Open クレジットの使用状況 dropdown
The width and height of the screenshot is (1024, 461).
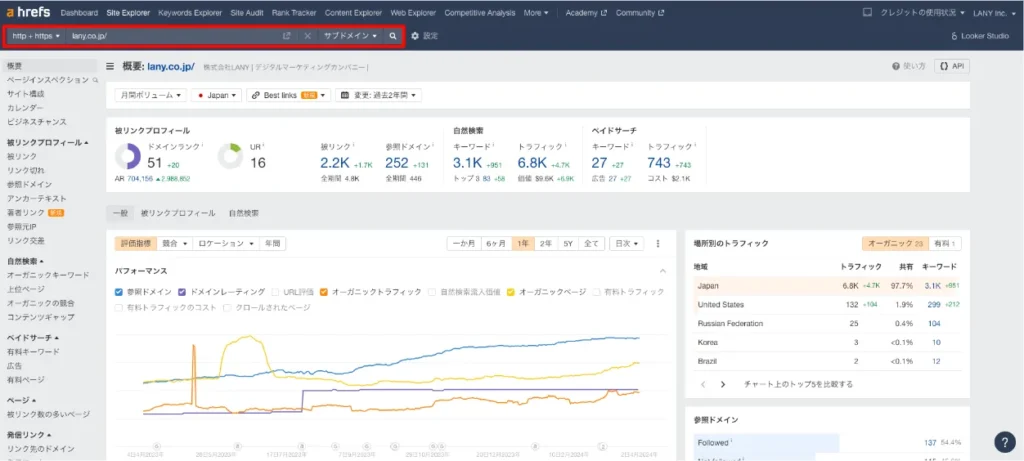[923, 12]
